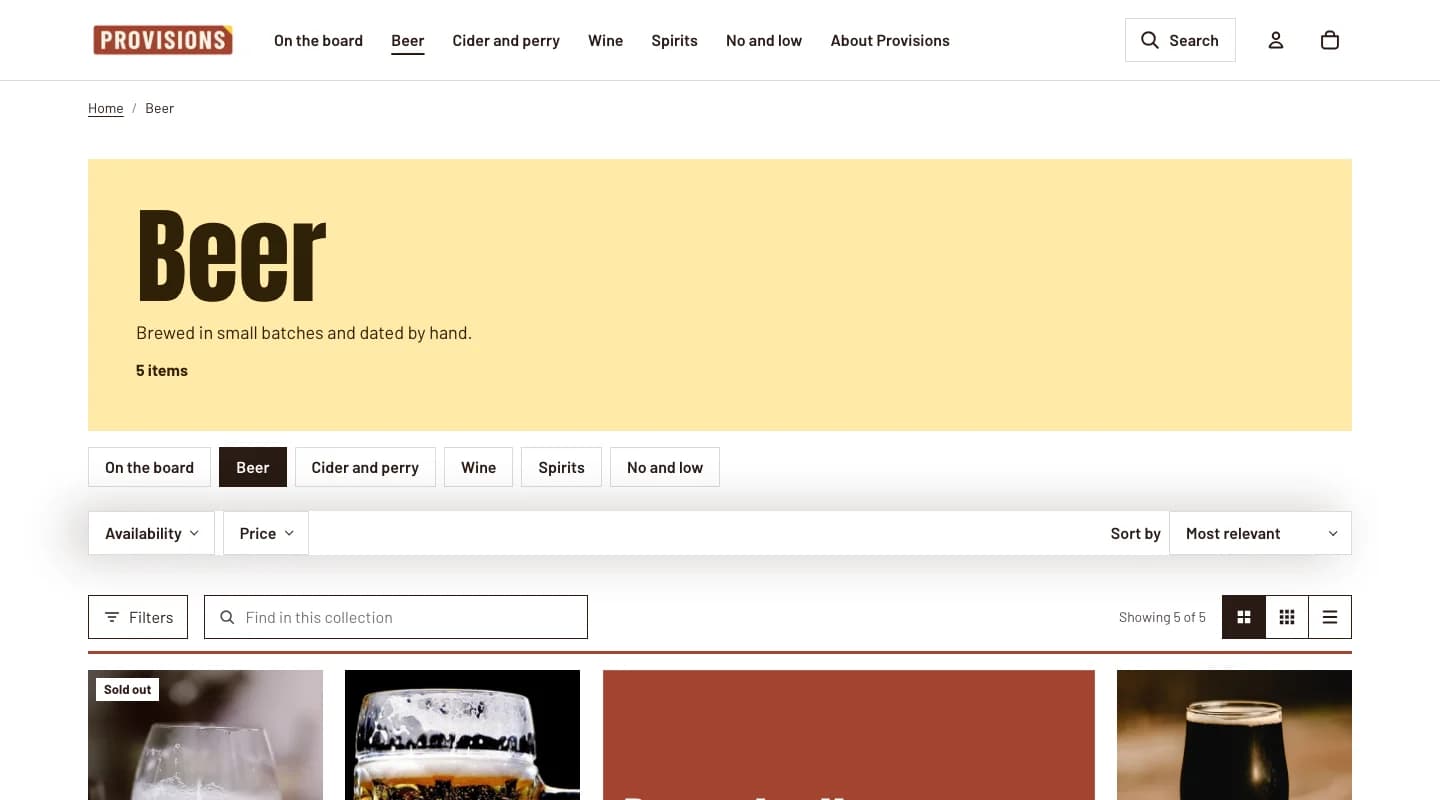Click the red promotional banner tile

[x=849, y=735]
